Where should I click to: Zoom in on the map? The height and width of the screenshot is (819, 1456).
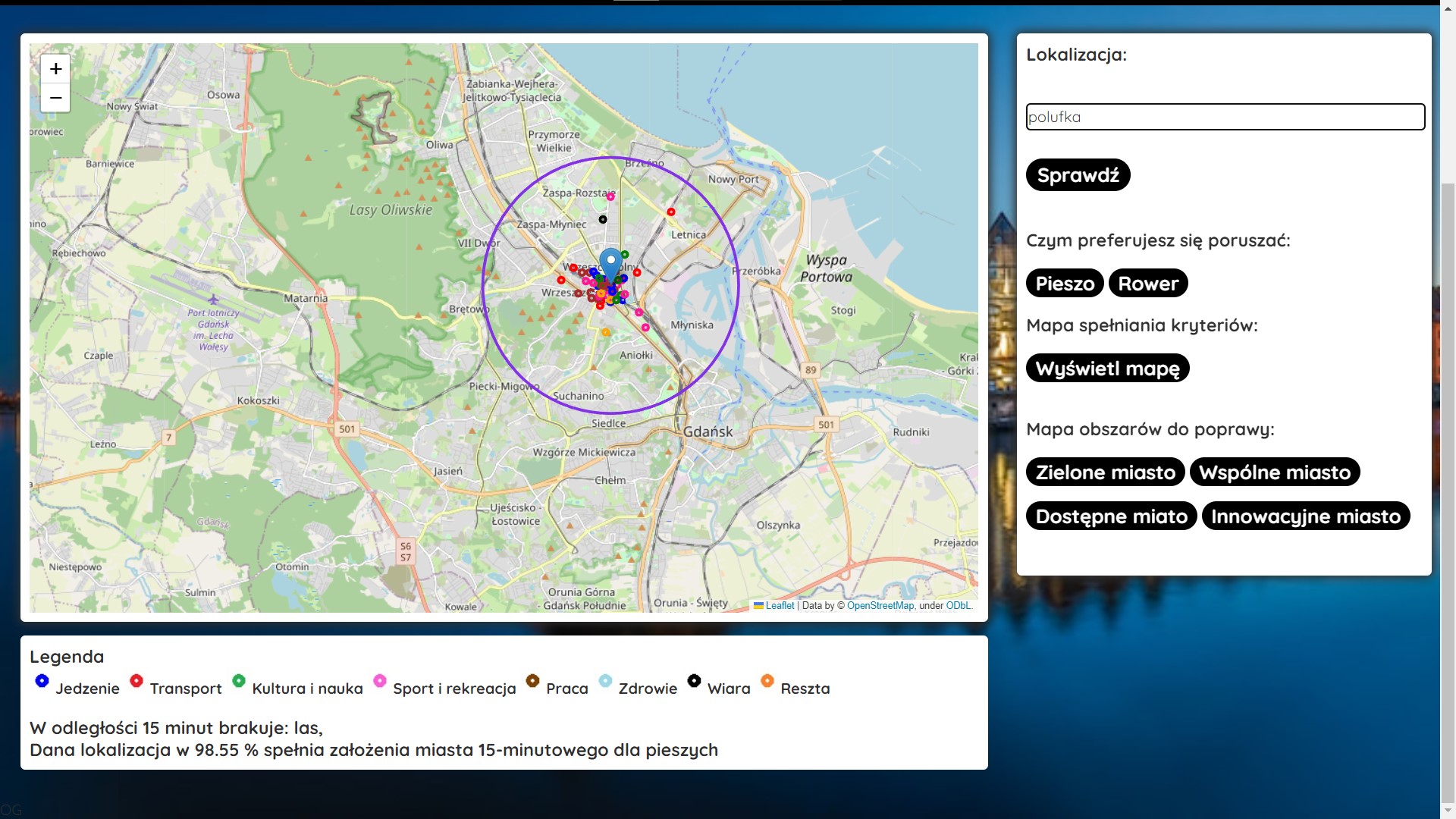(55, 69)
